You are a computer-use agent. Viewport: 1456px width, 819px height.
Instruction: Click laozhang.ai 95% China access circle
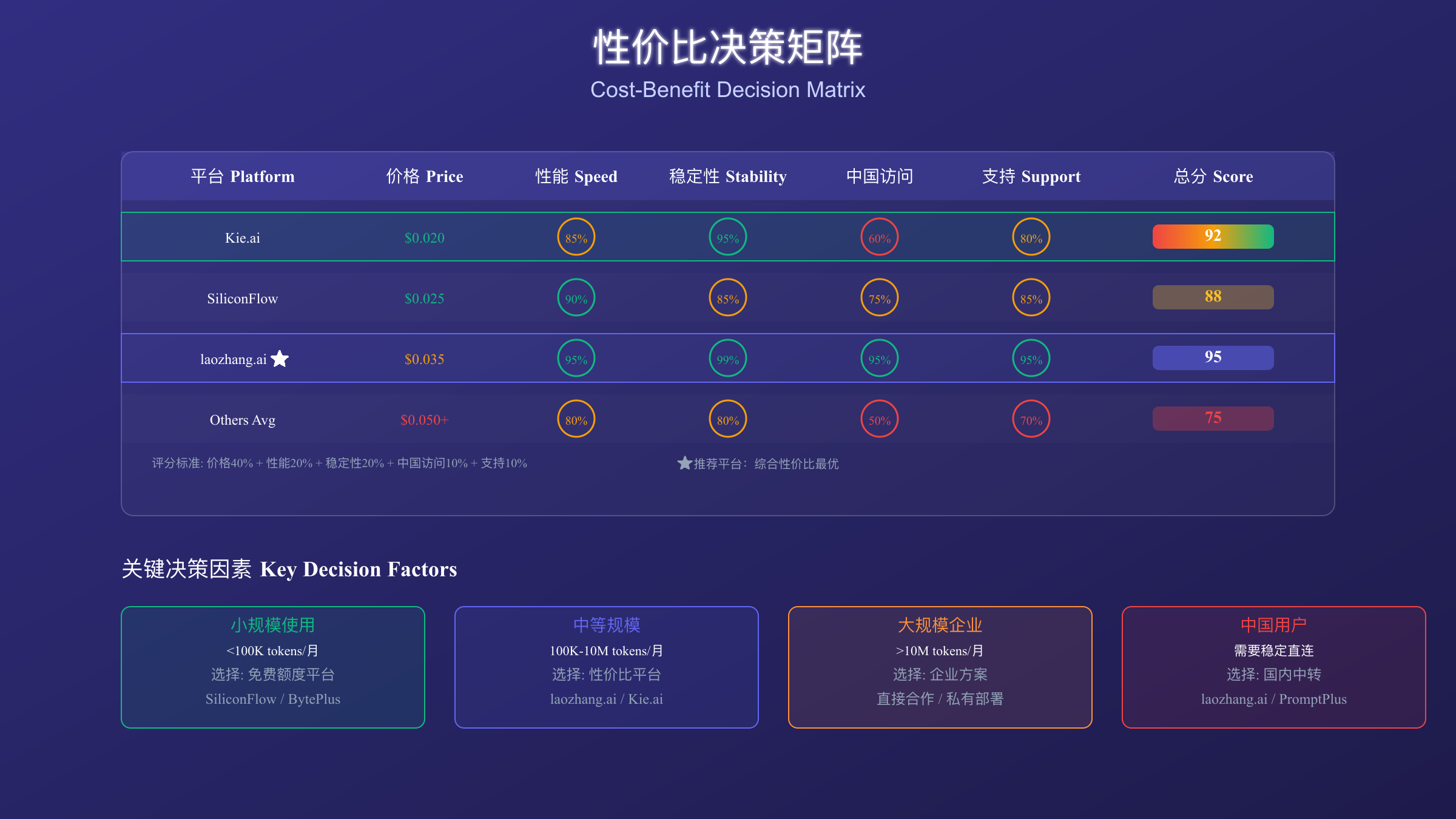point(880,358)
